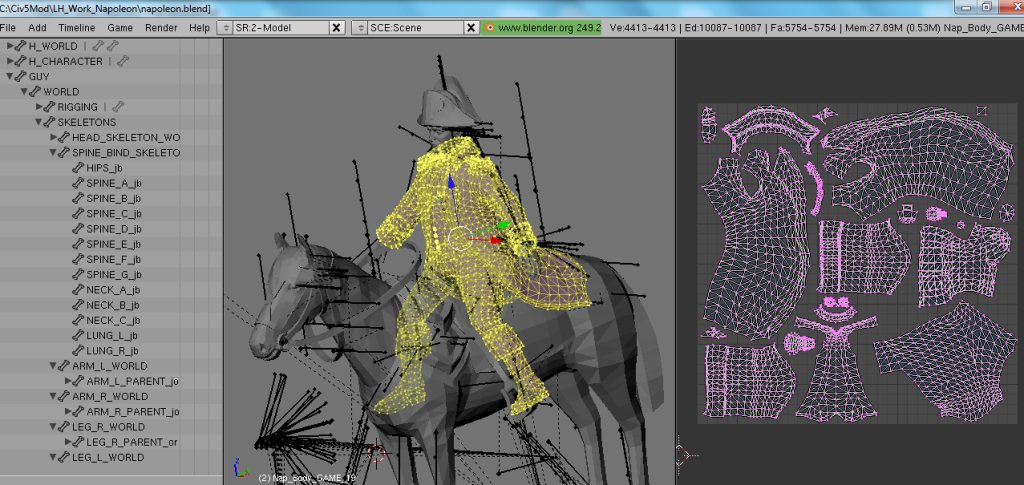
Task: Collapse the ARM_R_WORLD node
Action: pyautogui.click(x=53, y=396)
